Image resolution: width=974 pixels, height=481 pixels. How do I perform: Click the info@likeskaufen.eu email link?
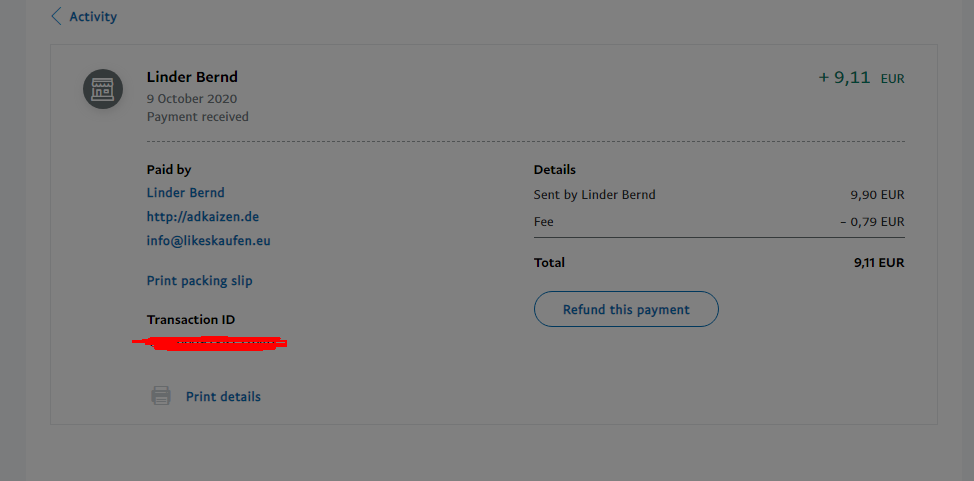208,241
